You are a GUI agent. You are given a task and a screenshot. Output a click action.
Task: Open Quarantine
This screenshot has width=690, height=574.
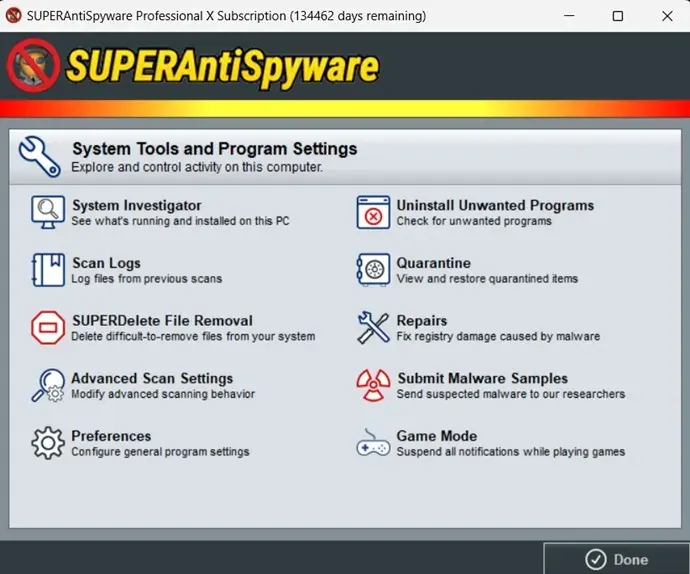pyautogui.click(x=434, y=263)
